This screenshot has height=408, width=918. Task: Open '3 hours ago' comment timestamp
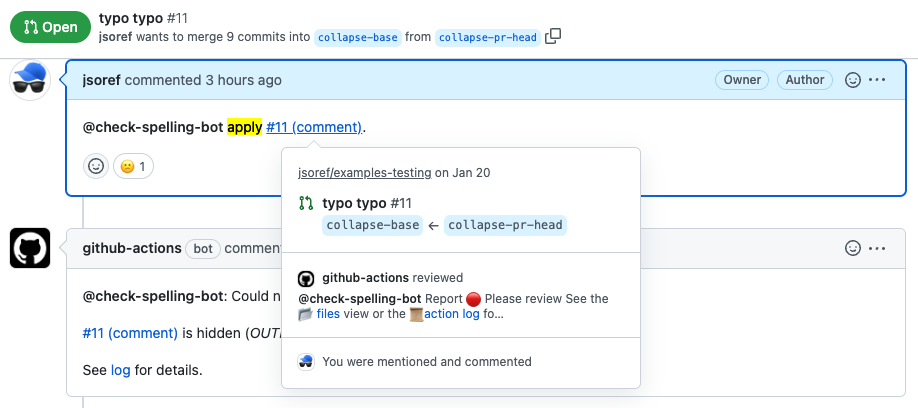(x=243, y=80)
